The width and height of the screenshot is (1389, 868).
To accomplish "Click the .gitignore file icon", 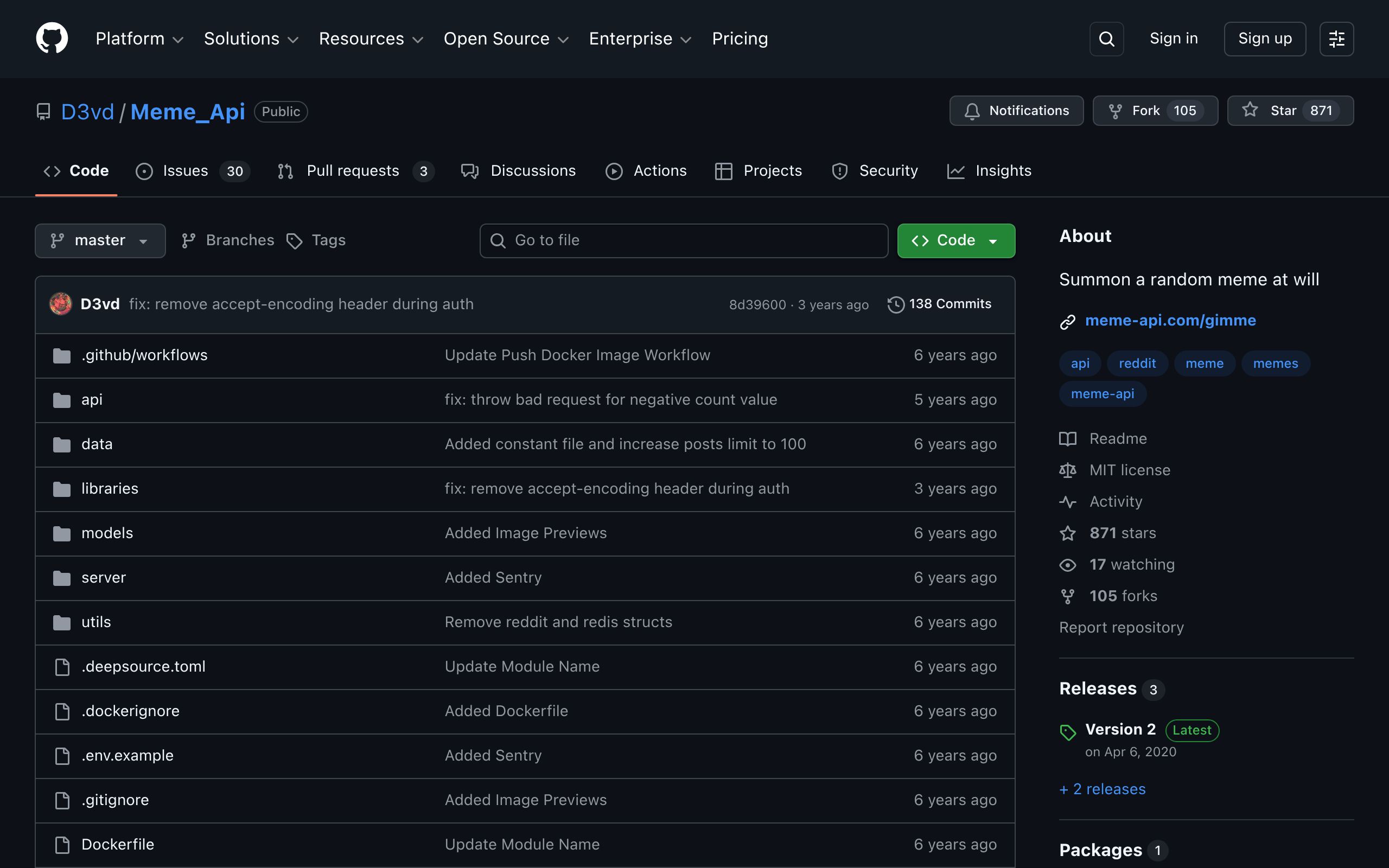I will [62, 800].
